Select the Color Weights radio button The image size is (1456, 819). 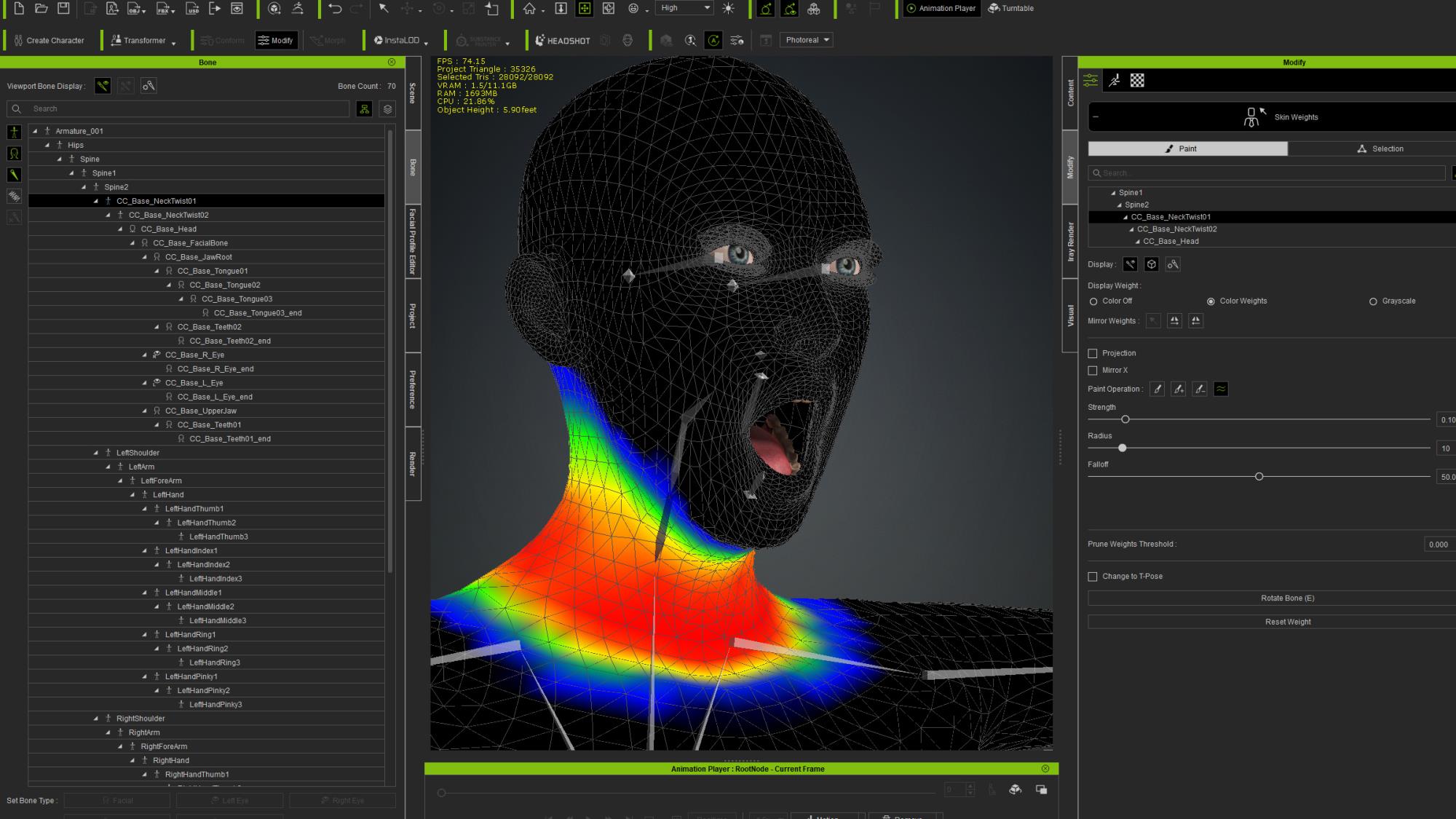coord(1211,301)
